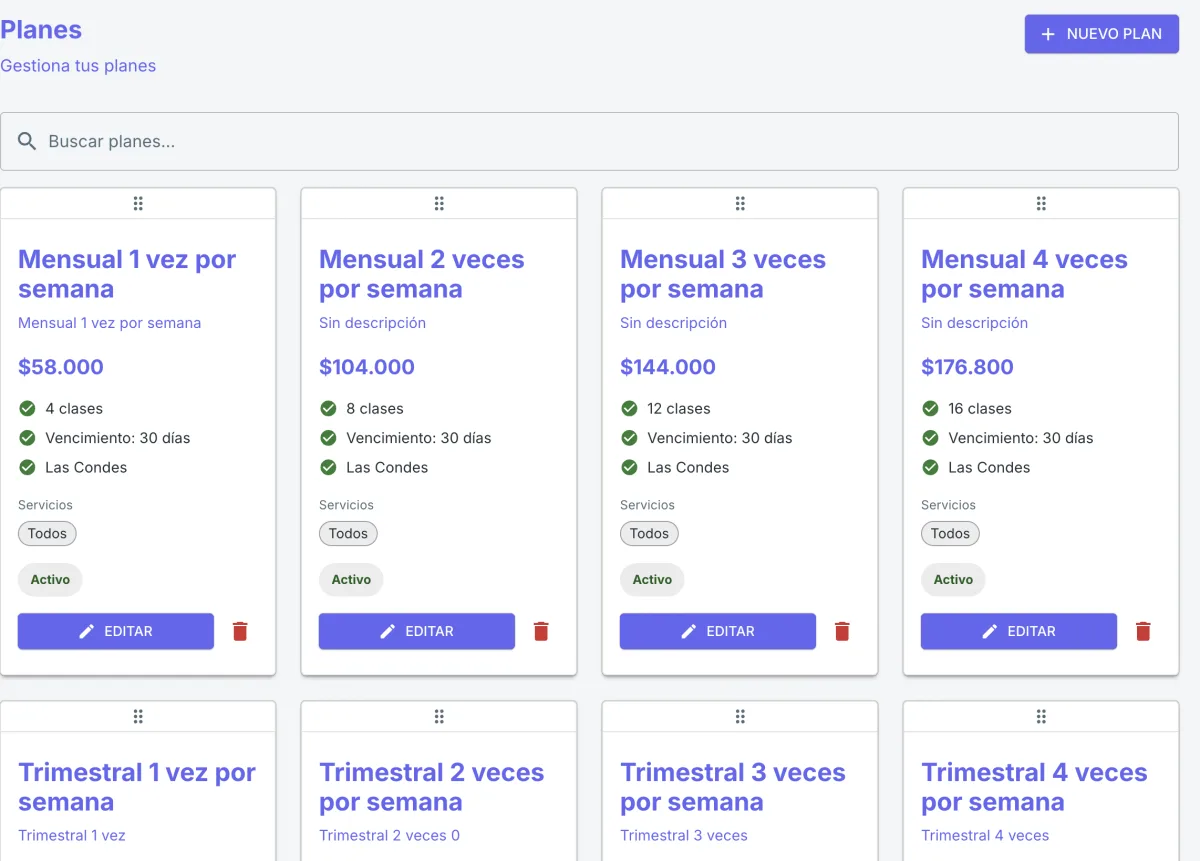Click Activo status badge in Mensual 3 veces card
The image size is (1200, 861).
point(652,579)
